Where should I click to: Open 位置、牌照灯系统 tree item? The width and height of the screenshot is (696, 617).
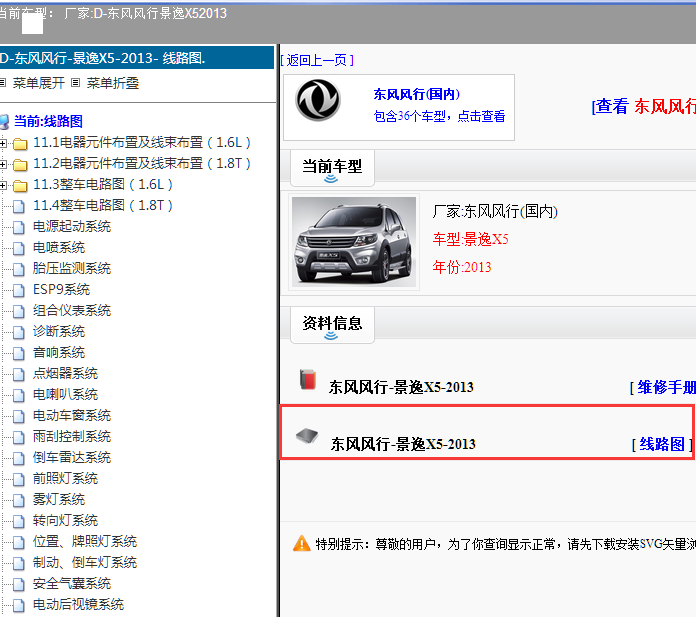[x=85, y=542]
